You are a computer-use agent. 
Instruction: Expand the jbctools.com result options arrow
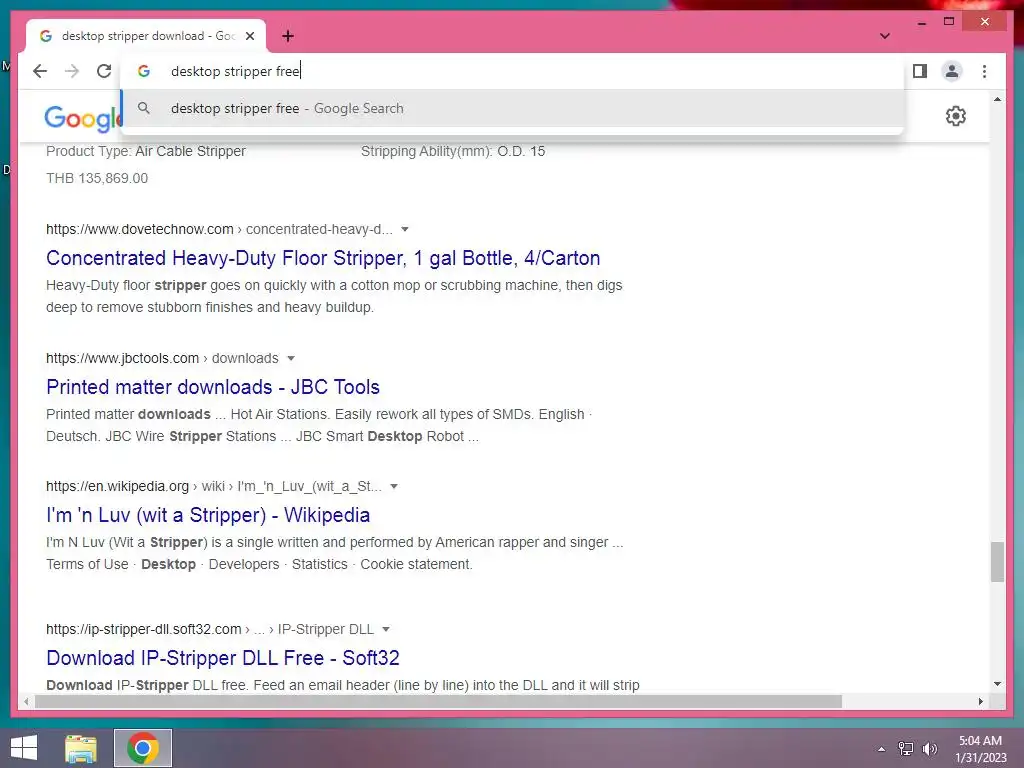click(291, 359)
